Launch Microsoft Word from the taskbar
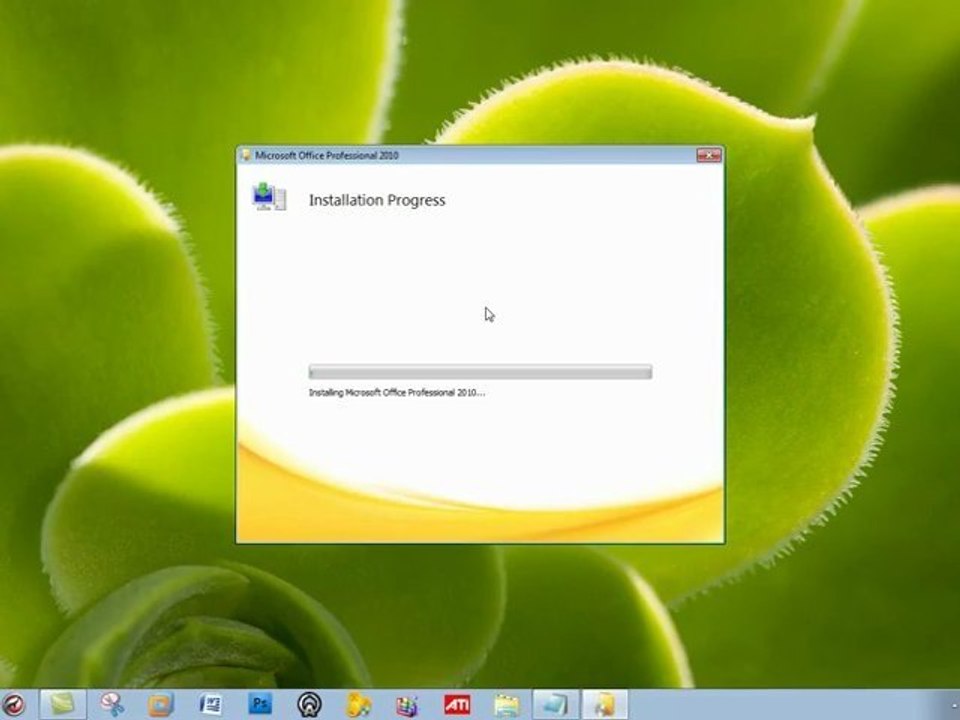Image resolution: width=960 pixels, height=720 pixels. (210, 704)
